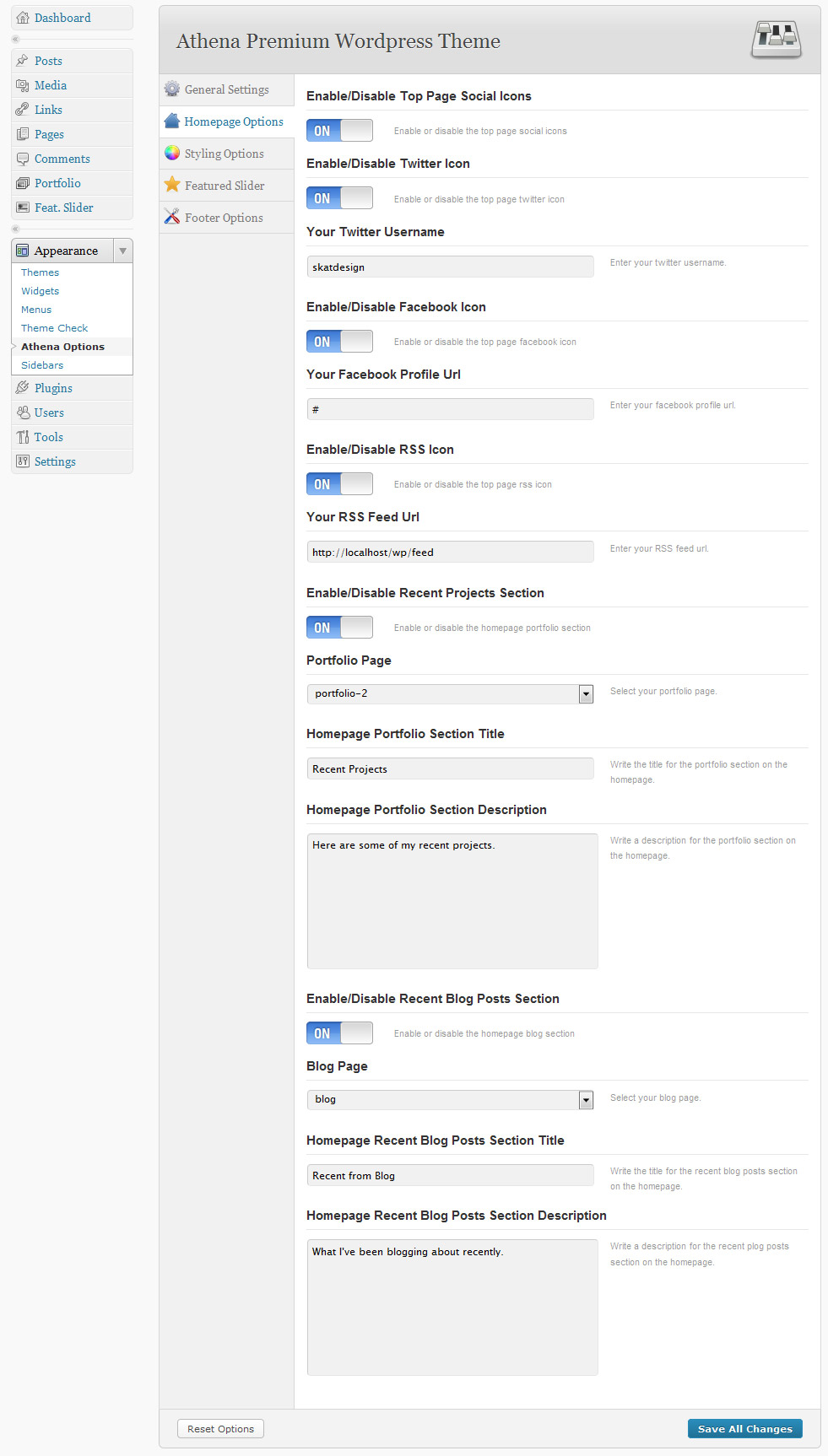Click the Featured Slider star icon

pyautogui.click(x=172, y=185)
